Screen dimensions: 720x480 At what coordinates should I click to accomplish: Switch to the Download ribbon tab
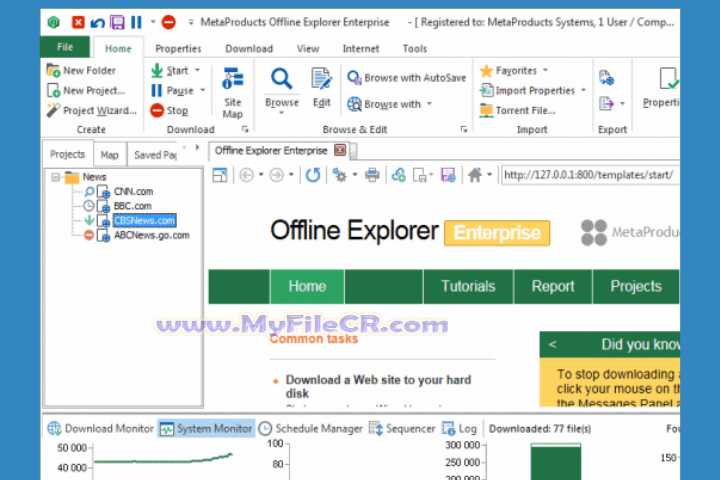[x=249, y=48]
